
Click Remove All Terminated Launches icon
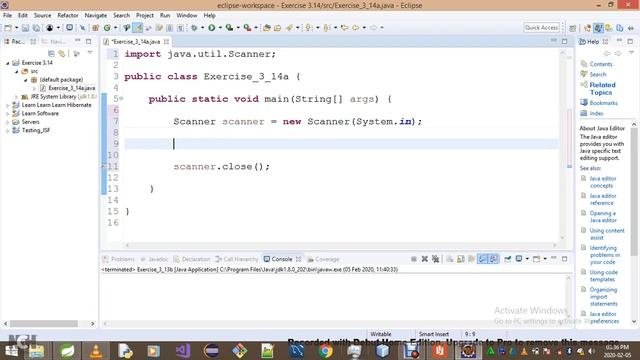(436, 259)
